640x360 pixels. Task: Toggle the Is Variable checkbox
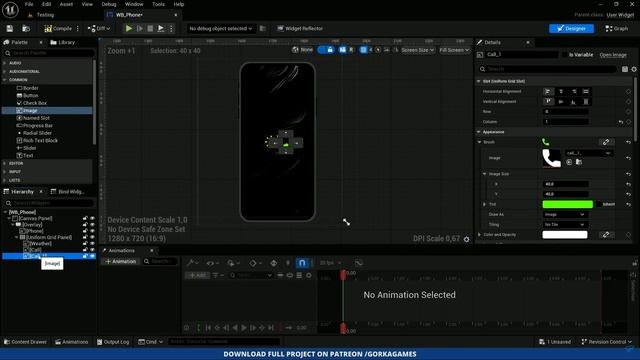pyautogui.click(x=565, y=55)
